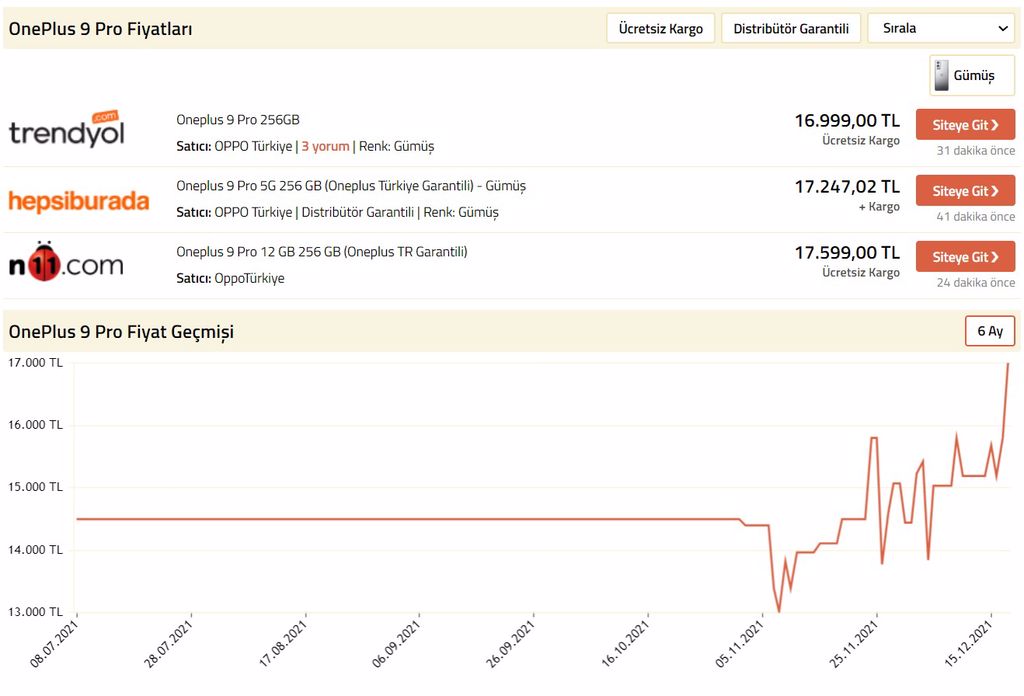Viewport: 1024px width, 696px height.
Task: Open the 3 yorum reviews link
Action: tap(325, 146)
